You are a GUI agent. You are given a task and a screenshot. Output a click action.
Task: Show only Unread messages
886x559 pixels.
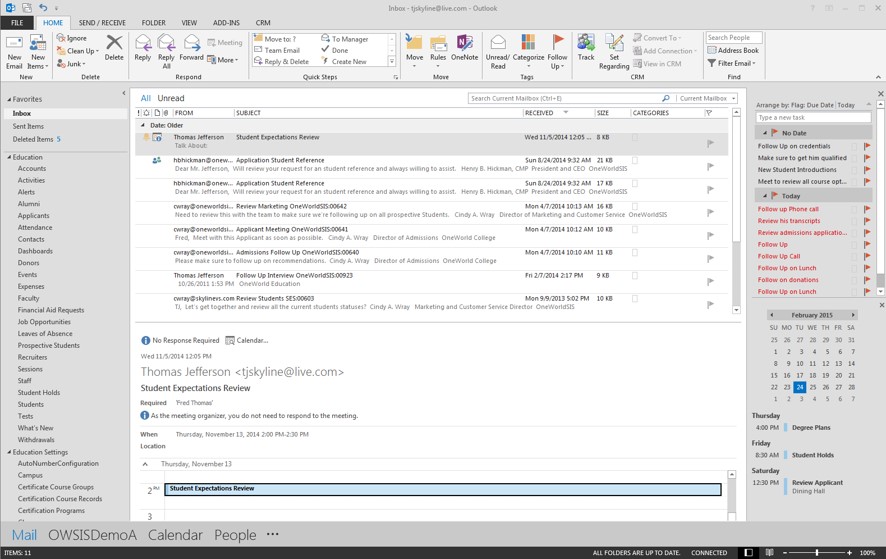click(x=171, y=98)
